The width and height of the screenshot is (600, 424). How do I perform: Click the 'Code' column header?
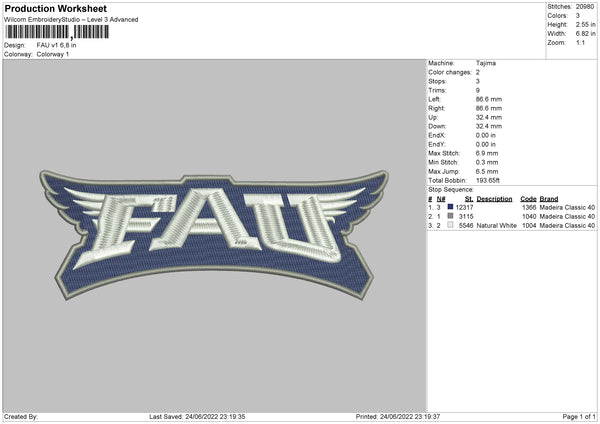point(528,199)
